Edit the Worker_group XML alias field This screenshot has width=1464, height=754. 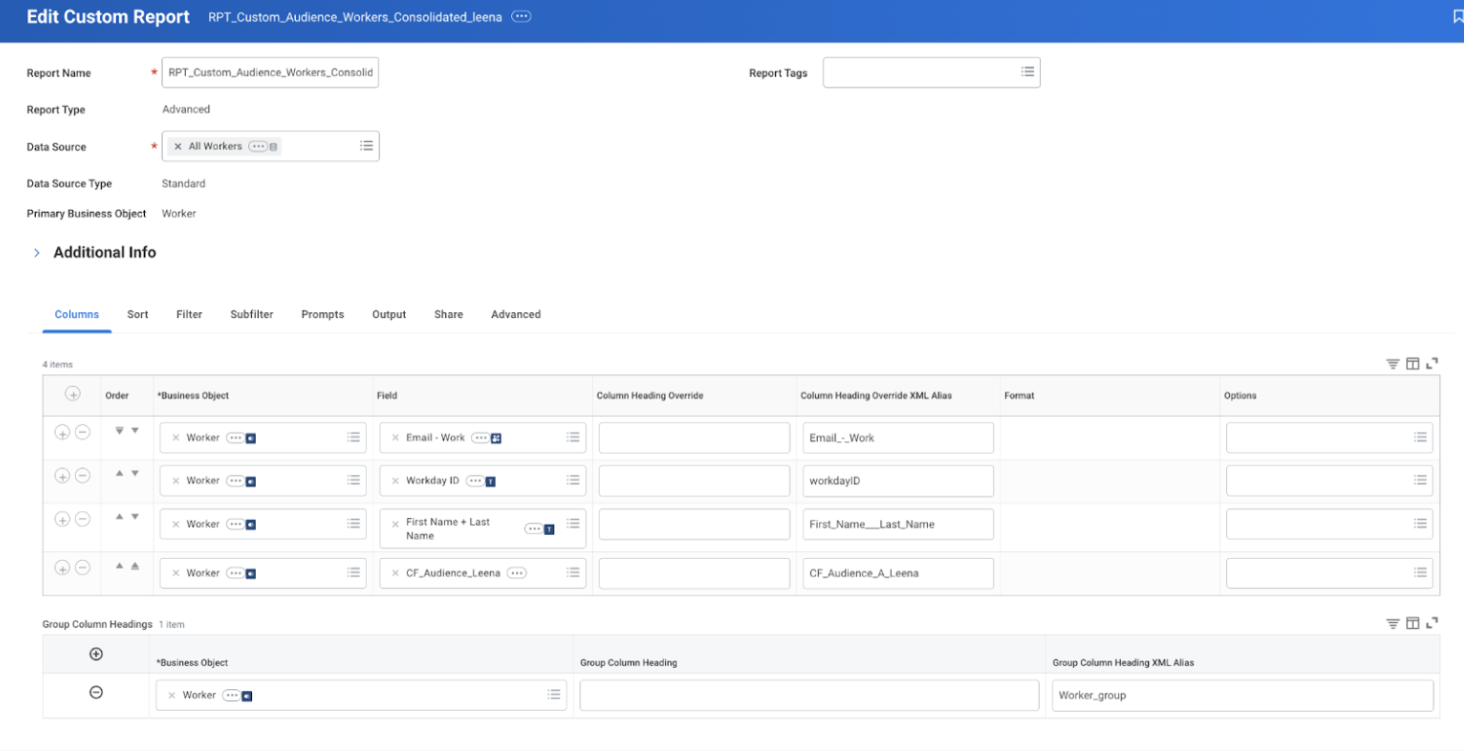pyautogui.click(x=1242, y=696)
